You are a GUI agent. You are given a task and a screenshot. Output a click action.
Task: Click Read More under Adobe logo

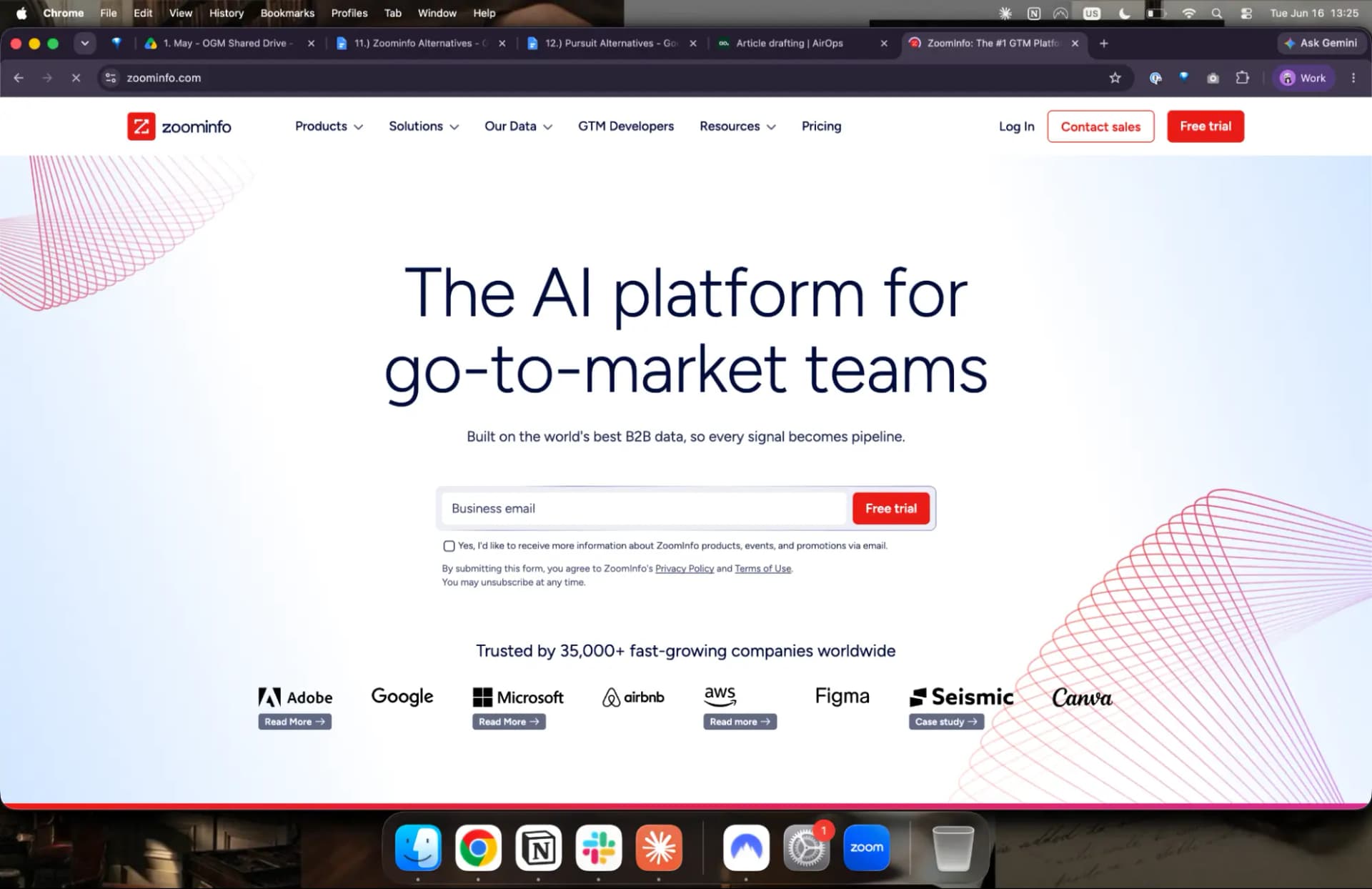coord(294,722)
